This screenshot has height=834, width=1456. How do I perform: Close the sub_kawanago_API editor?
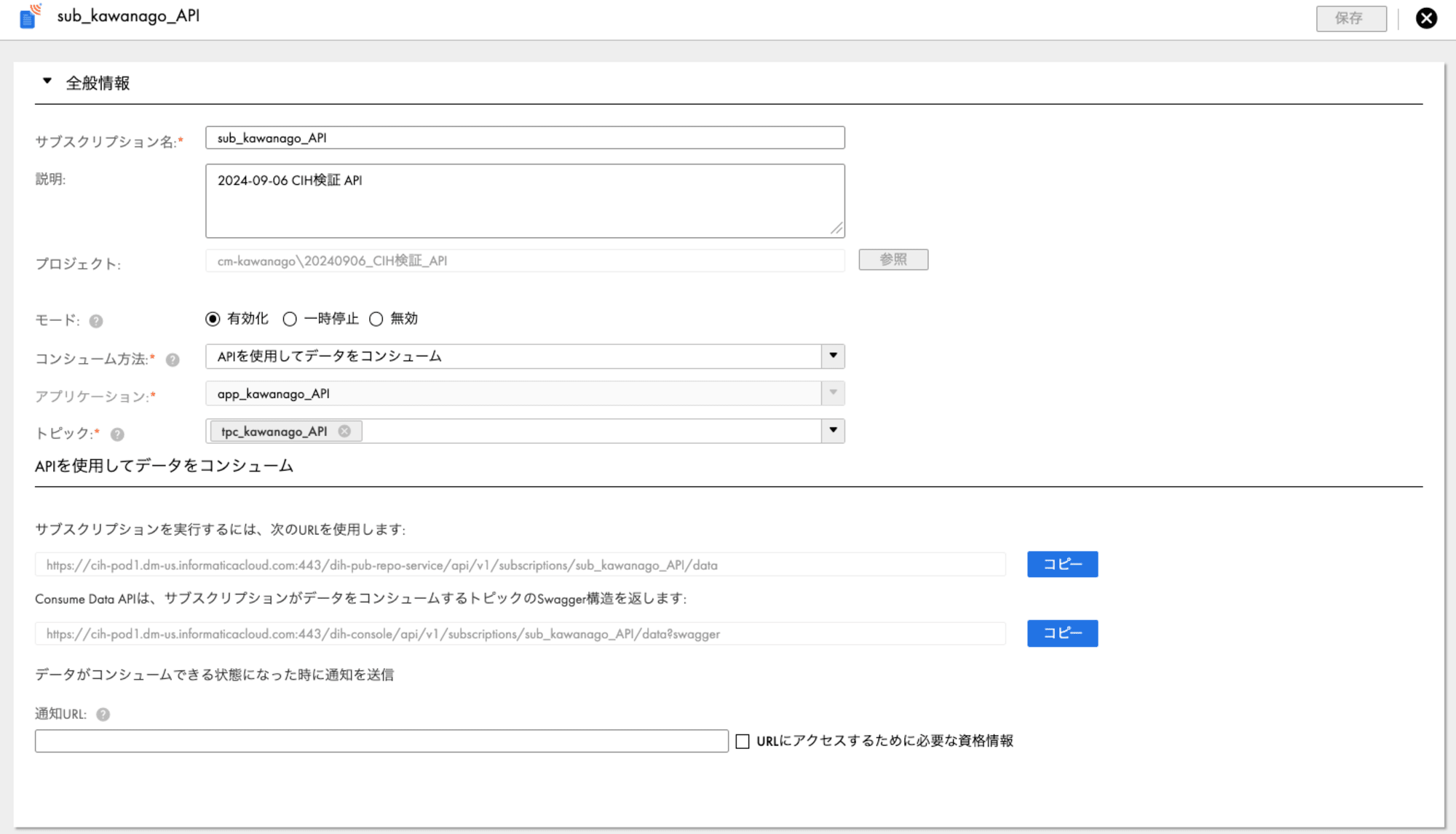1426,18
